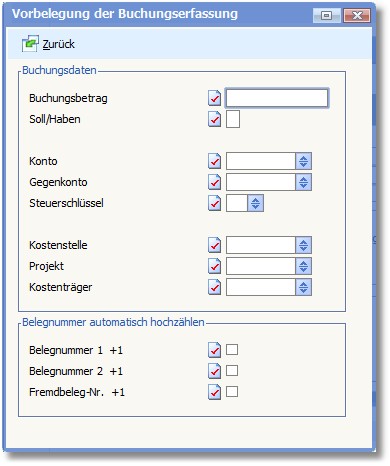This screenshot has width=390, height=466.
Task: Click the checkmark icon for Kostenträger
Action: [214, 287]
